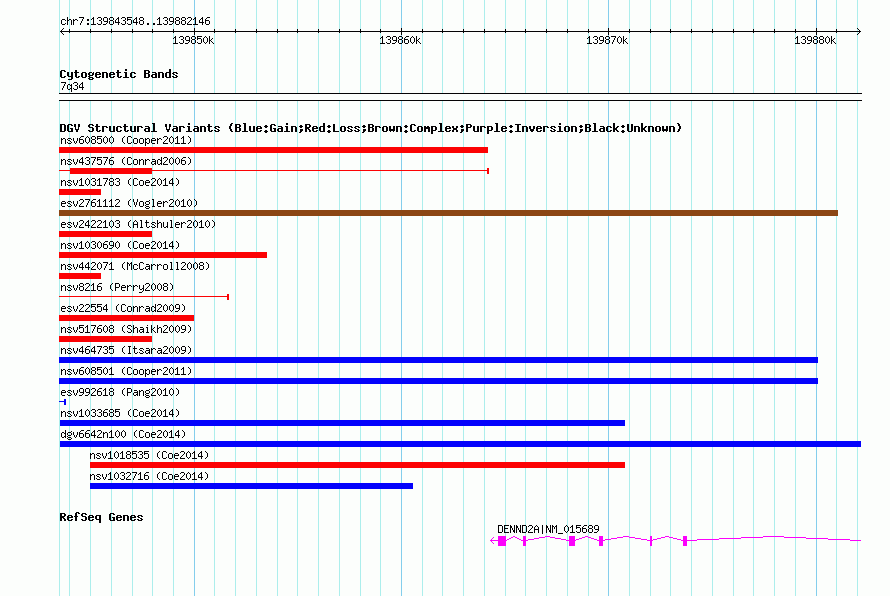Select the short red nsv1031783 bar
Viewport: 890px width, 596px height.
pos(80,192)
